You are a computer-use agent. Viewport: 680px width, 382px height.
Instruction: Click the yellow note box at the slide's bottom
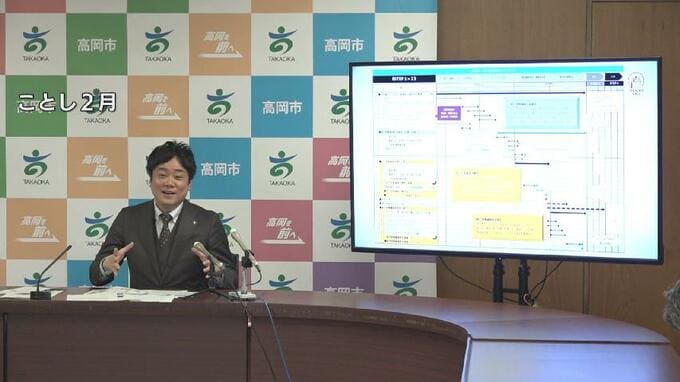tap(508, 227)
